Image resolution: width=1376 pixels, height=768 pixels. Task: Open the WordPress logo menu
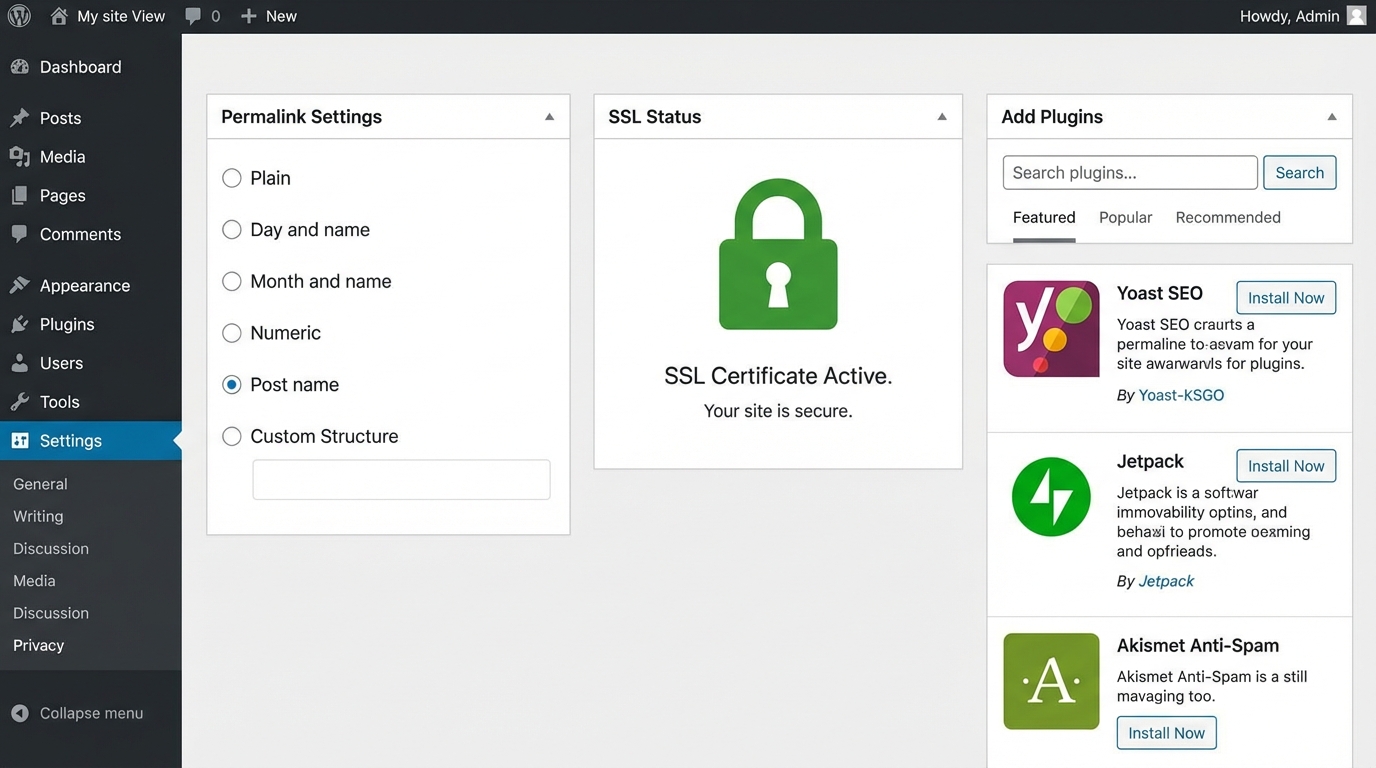(x=18, y=15)
